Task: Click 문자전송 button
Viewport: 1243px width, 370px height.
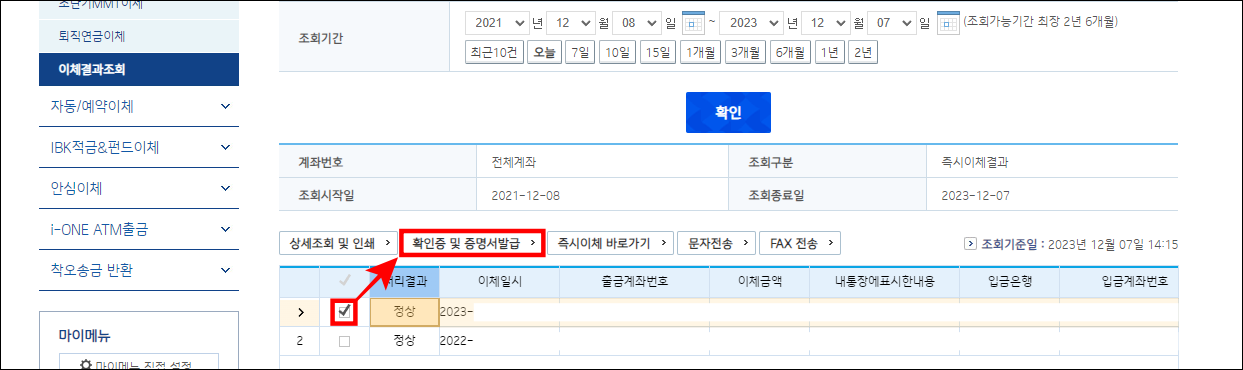Action: pos(716,242)
